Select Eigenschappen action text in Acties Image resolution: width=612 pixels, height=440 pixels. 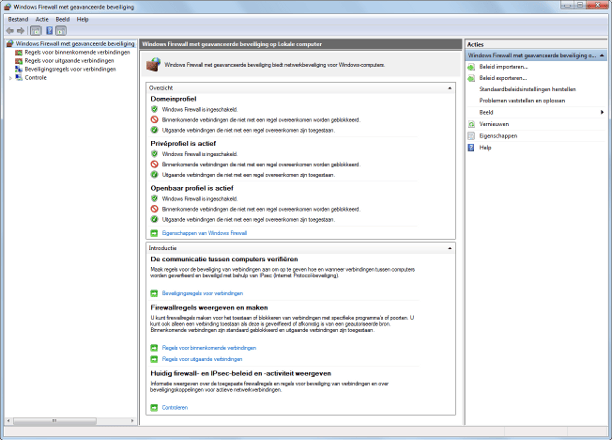coord(498,136)
